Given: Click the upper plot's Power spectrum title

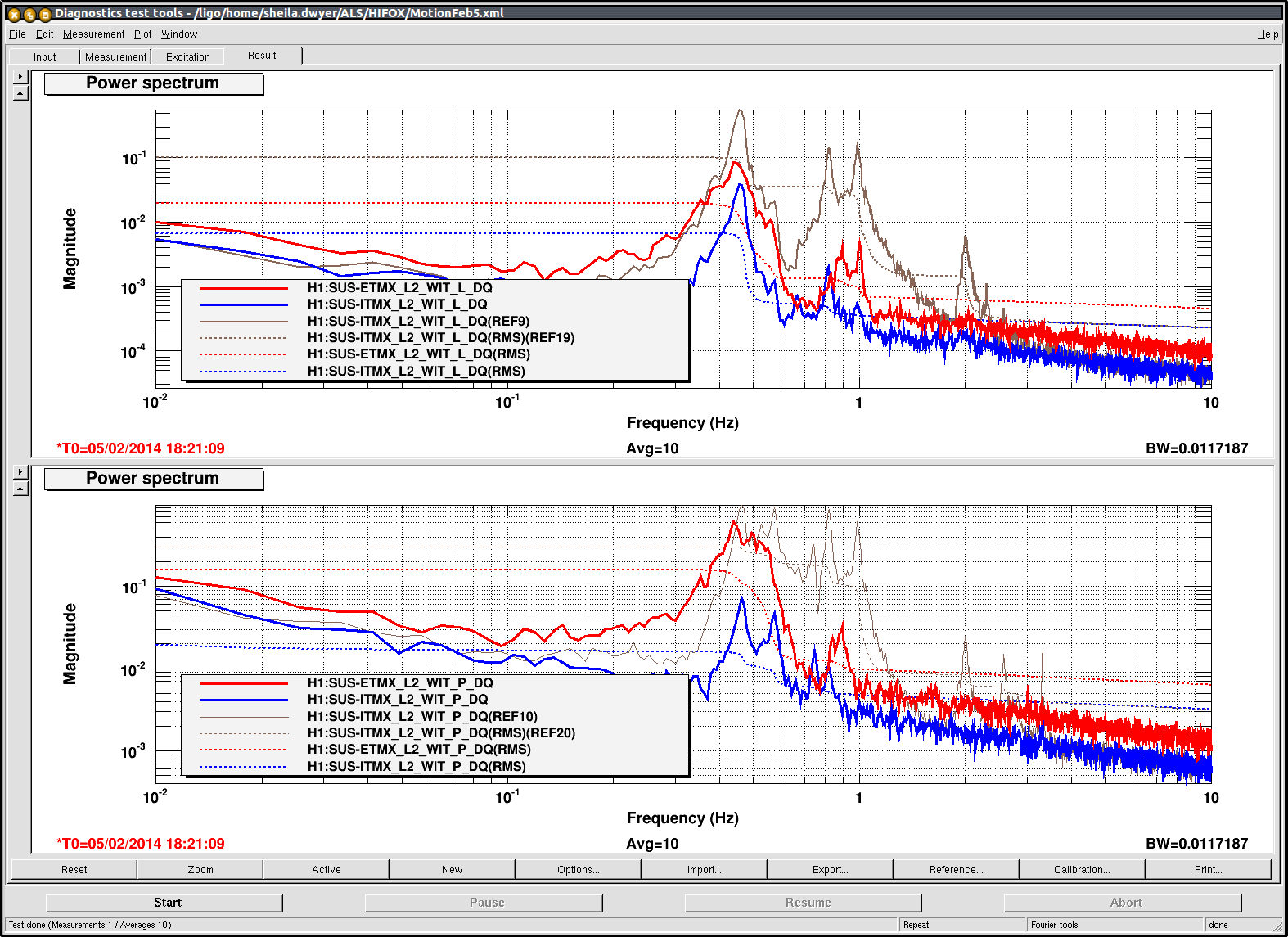Looking at the screenshot, I should (x=153, y=83).
